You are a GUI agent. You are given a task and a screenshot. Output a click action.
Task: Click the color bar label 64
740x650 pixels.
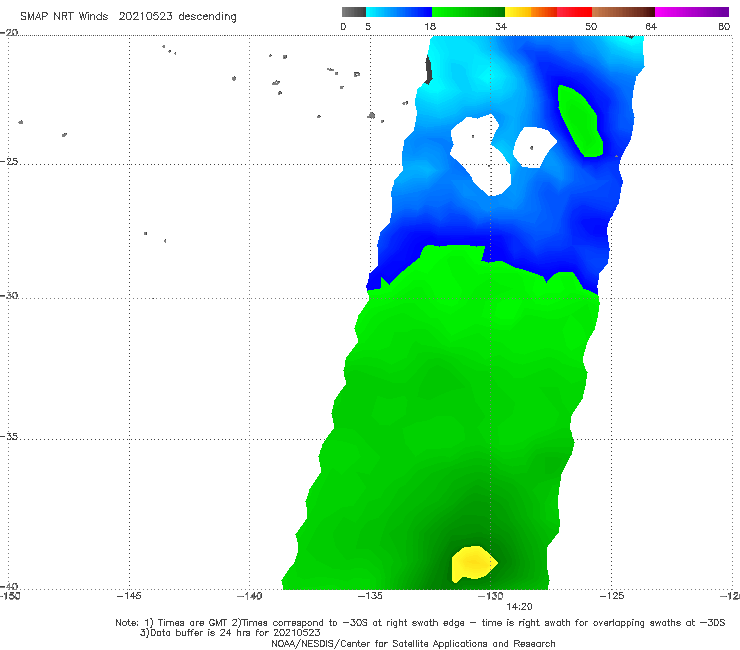(651, 26)
